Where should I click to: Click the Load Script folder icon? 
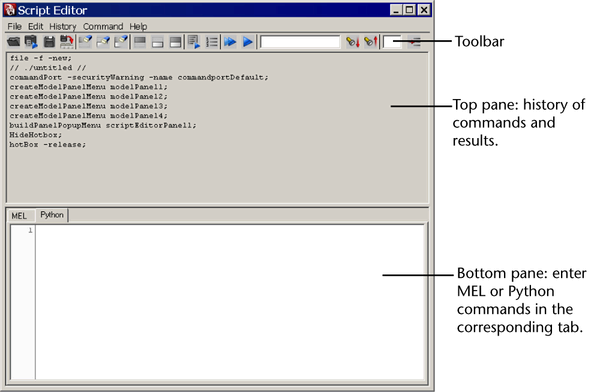click(14, 41)
